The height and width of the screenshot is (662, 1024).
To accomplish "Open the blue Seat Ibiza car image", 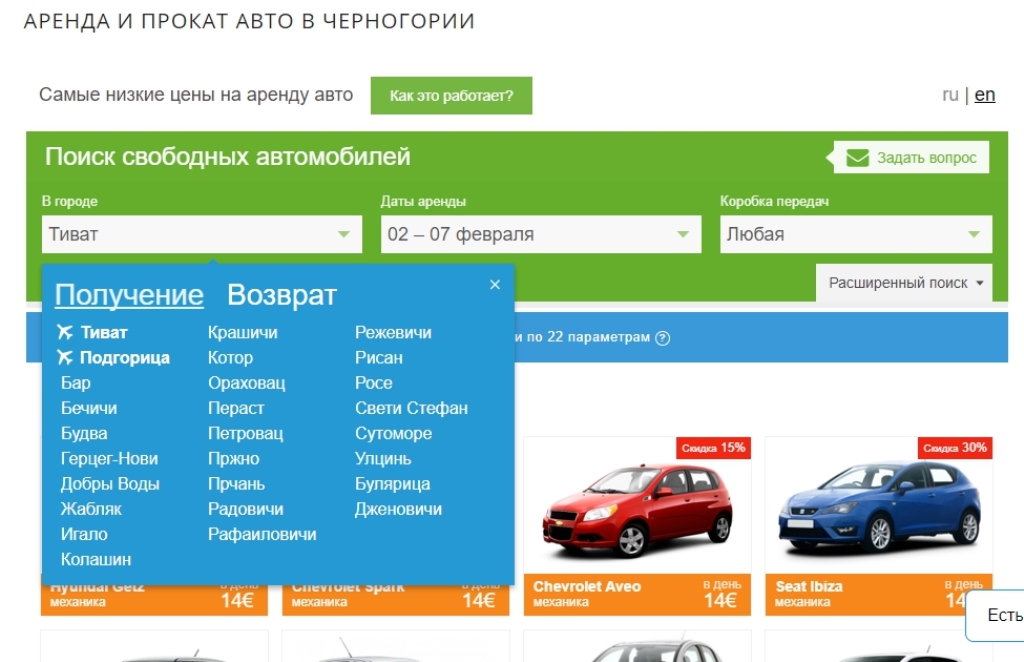I will point(878,510).
